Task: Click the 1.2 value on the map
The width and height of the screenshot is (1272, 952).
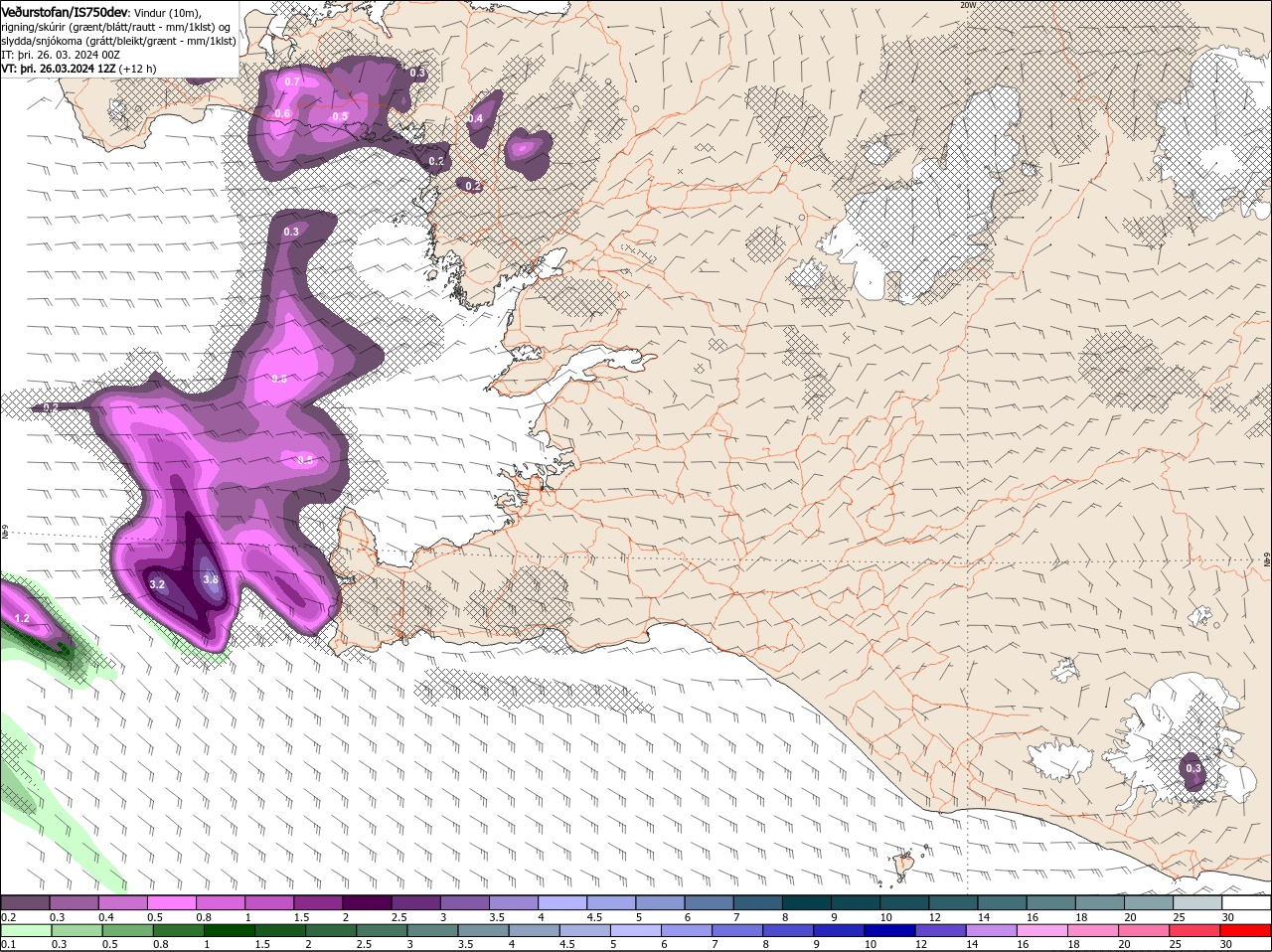Action: coord(23,618)
